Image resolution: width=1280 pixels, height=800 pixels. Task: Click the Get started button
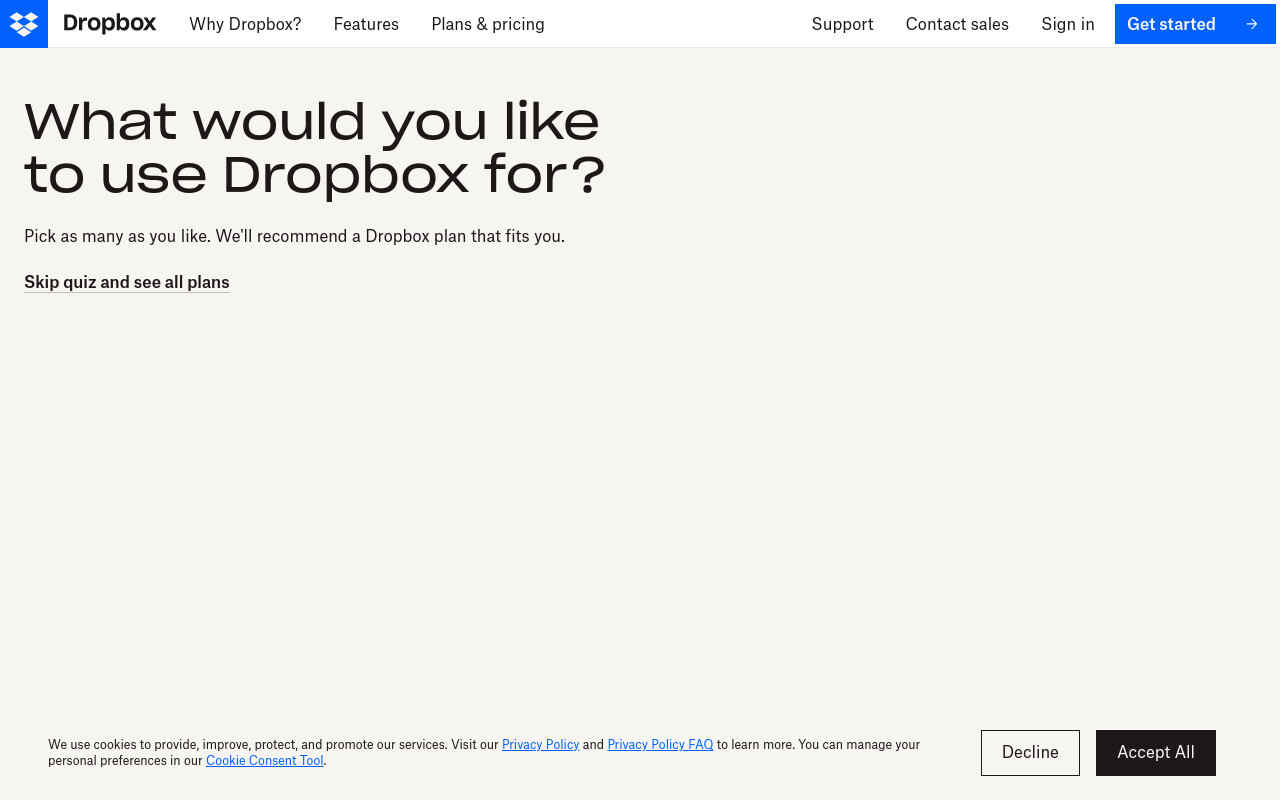click(1195, 24)
